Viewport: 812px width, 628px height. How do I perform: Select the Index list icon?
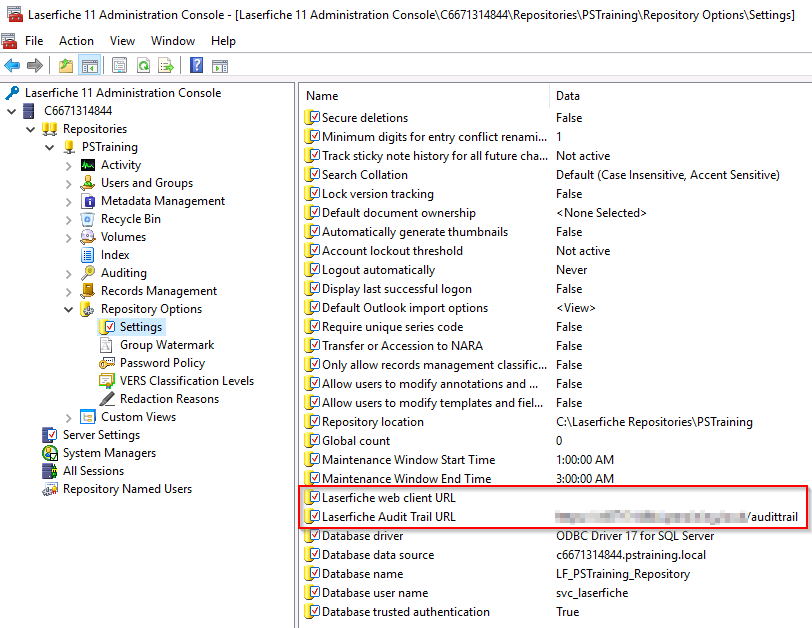pyautogui.click(x=88, y=255)
